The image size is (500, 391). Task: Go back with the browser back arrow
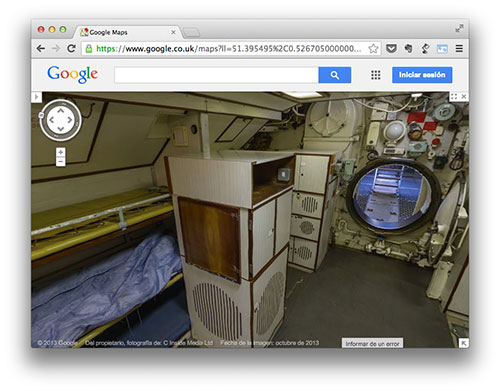[41, 49]
